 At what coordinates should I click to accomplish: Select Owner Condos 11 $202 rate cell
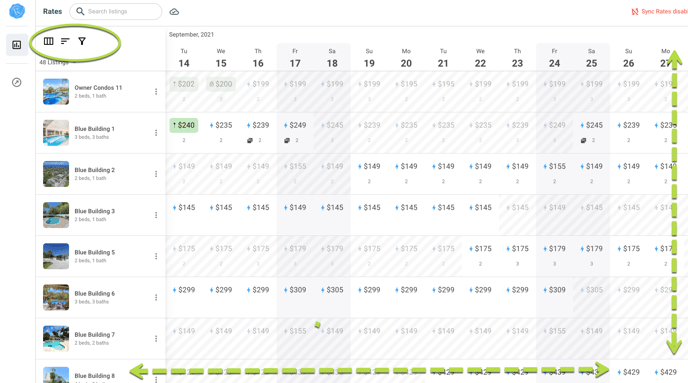coord(184,84)
